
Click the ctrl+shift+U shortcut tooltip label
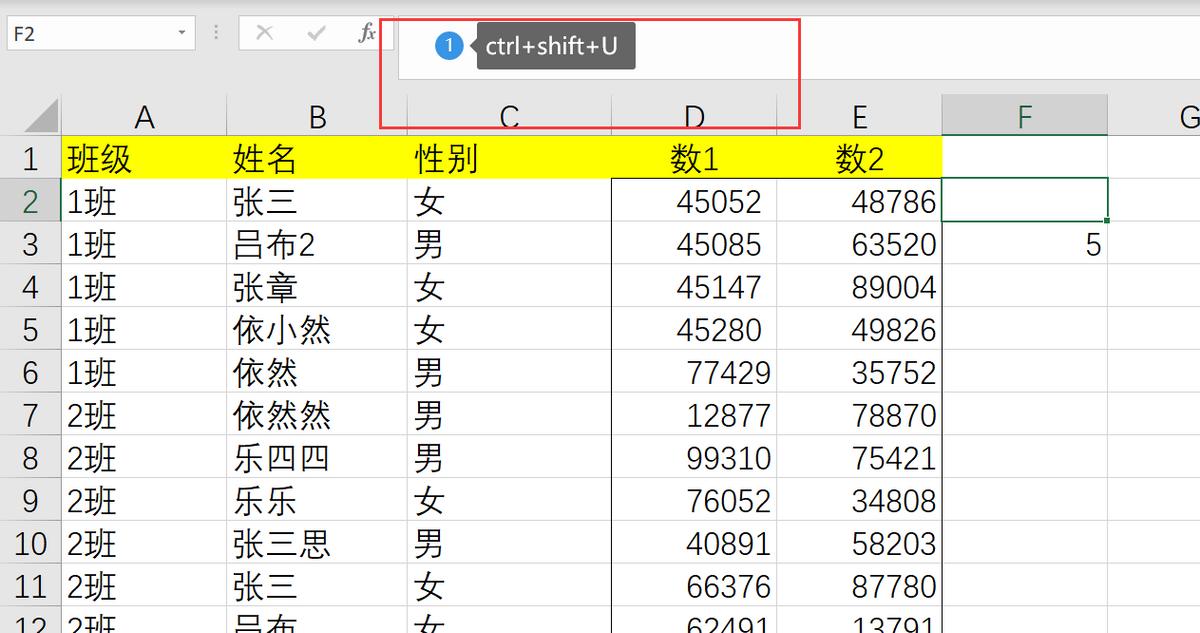tap(555, 44)
